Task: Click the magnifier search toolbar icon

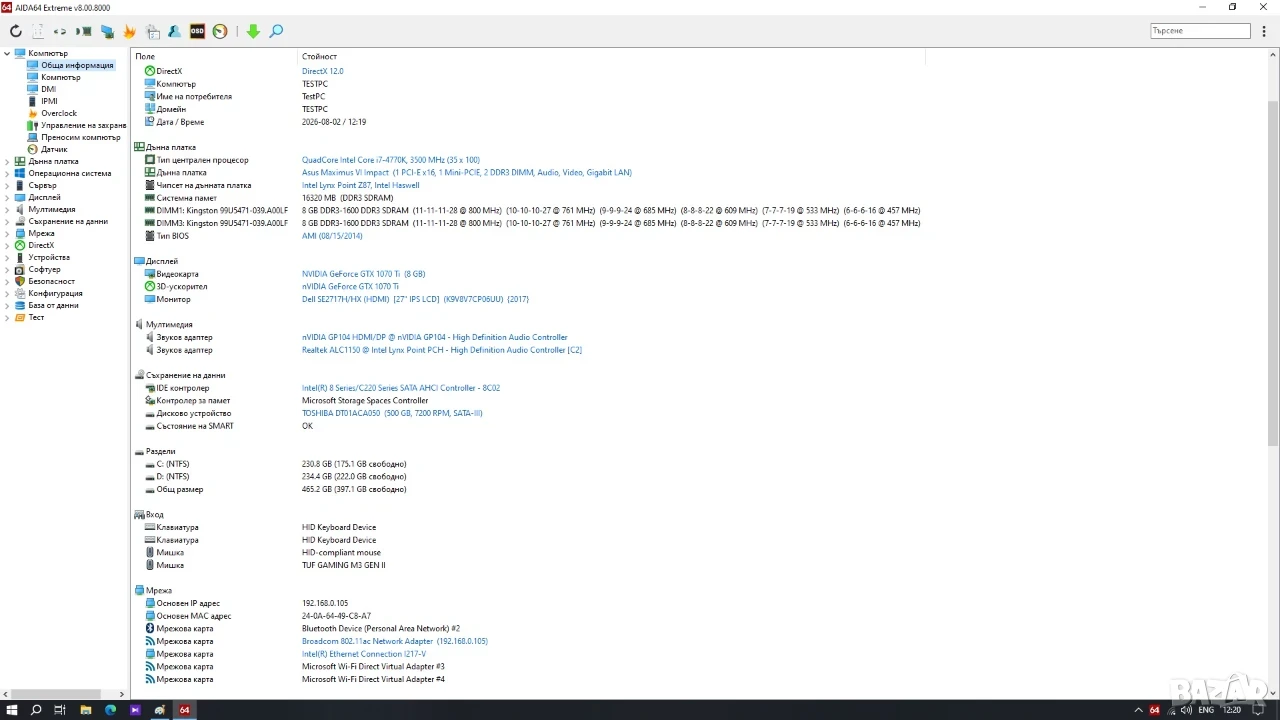Action: 276,32
